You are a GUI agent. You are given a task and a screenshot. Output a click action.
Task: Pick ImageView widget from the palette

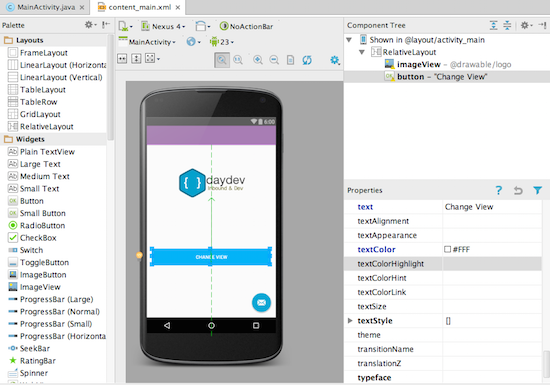click(34, 287)
